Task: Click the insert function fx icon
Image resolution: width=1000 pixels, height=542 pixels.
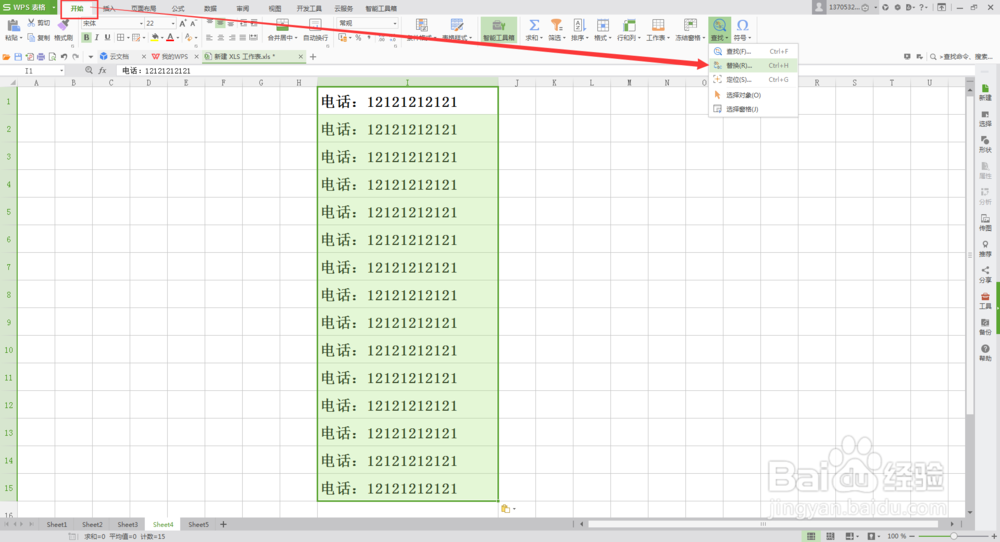Action: 102,71
